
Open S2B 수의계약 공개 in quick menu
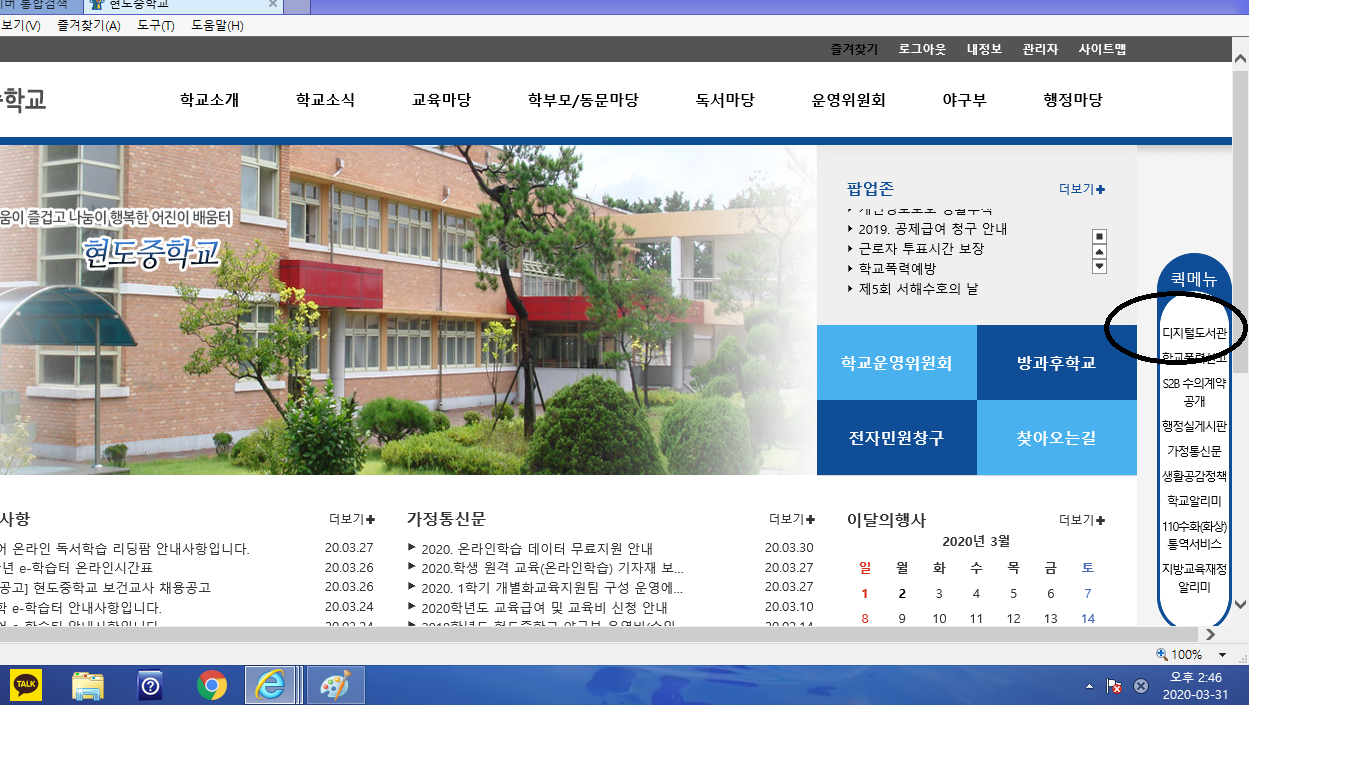click(1194, 392)
